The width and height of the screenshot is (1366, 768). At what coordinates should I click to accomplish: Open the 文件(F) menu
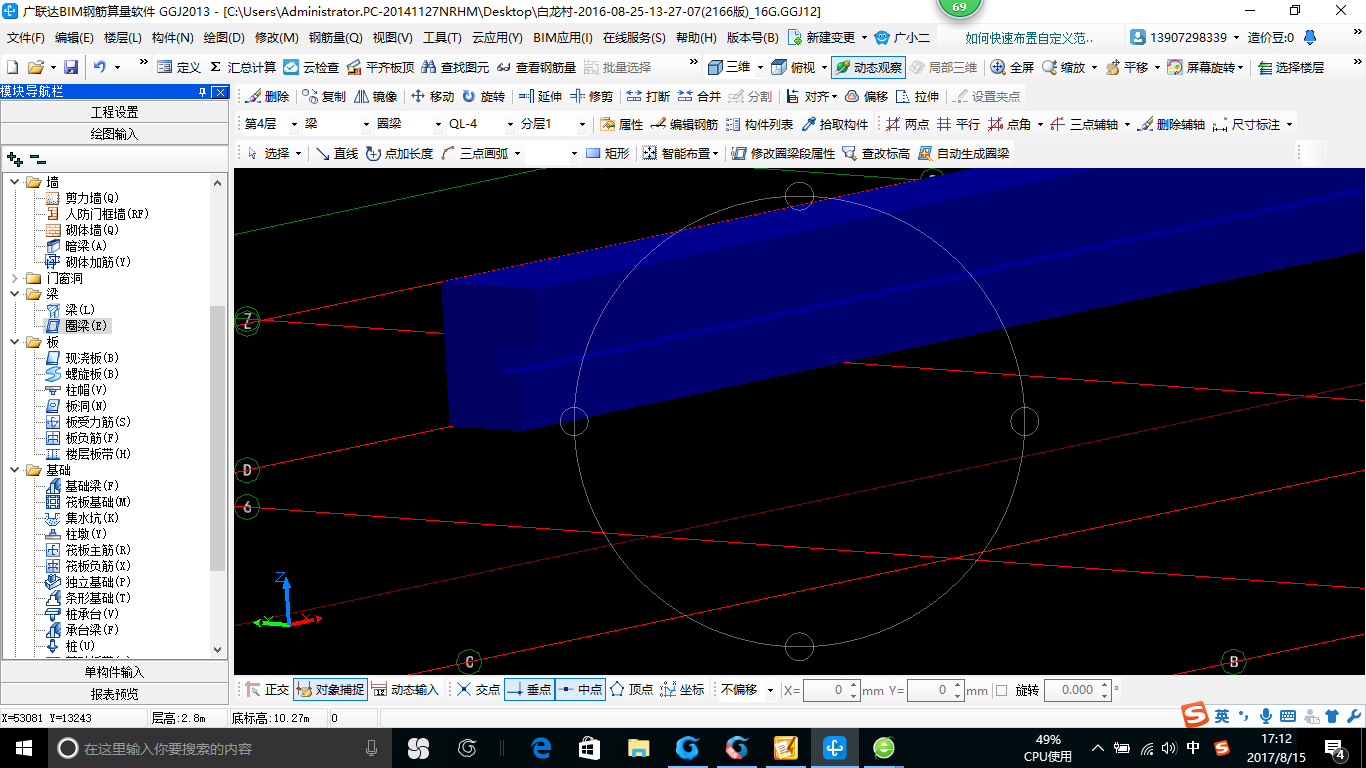coord(26,38)
